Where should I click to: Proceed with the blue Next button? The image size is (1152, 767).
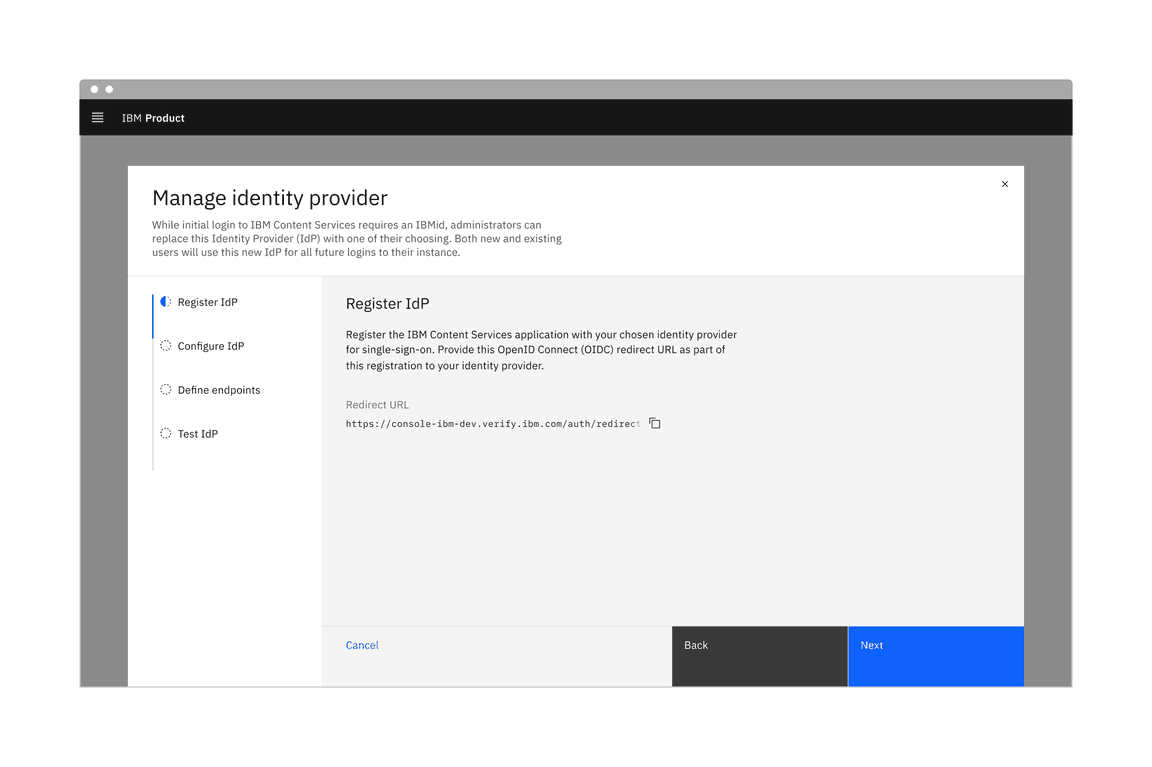point(935,656)
